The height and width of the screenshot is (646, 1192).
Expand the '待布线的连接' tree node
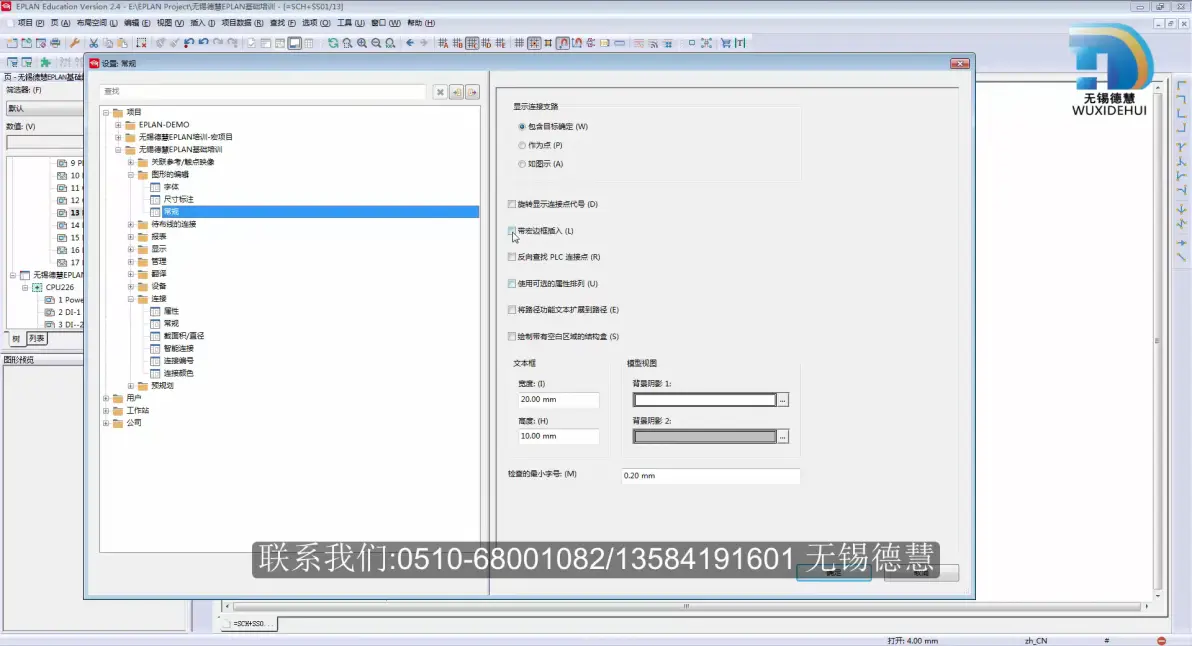point(131,224)
